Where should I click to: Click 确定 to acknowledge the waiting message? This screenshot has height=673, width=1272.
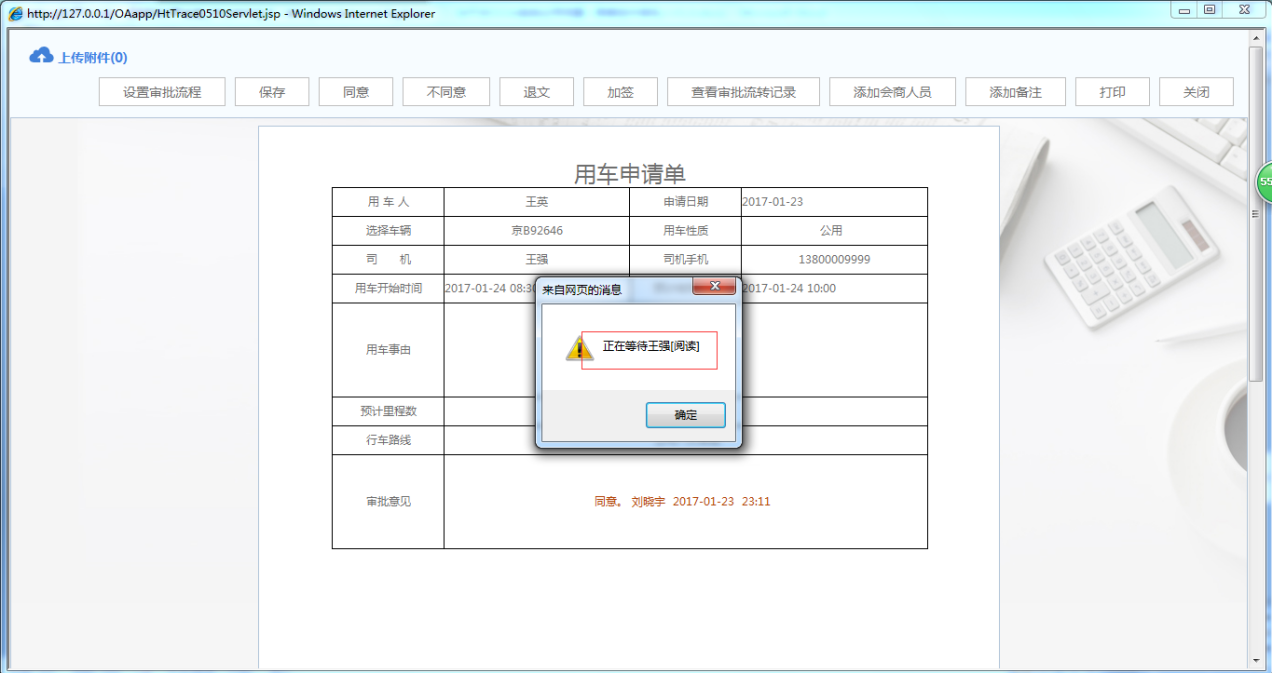coord(686,415)
